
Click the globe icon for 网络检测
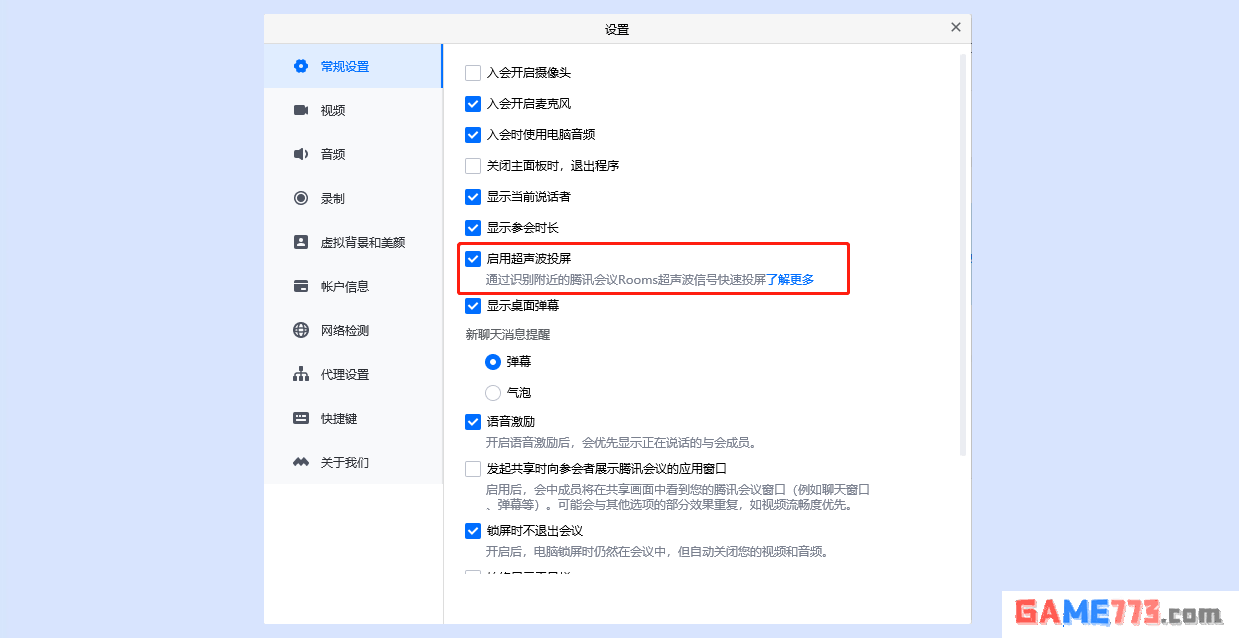pos(300,330)
